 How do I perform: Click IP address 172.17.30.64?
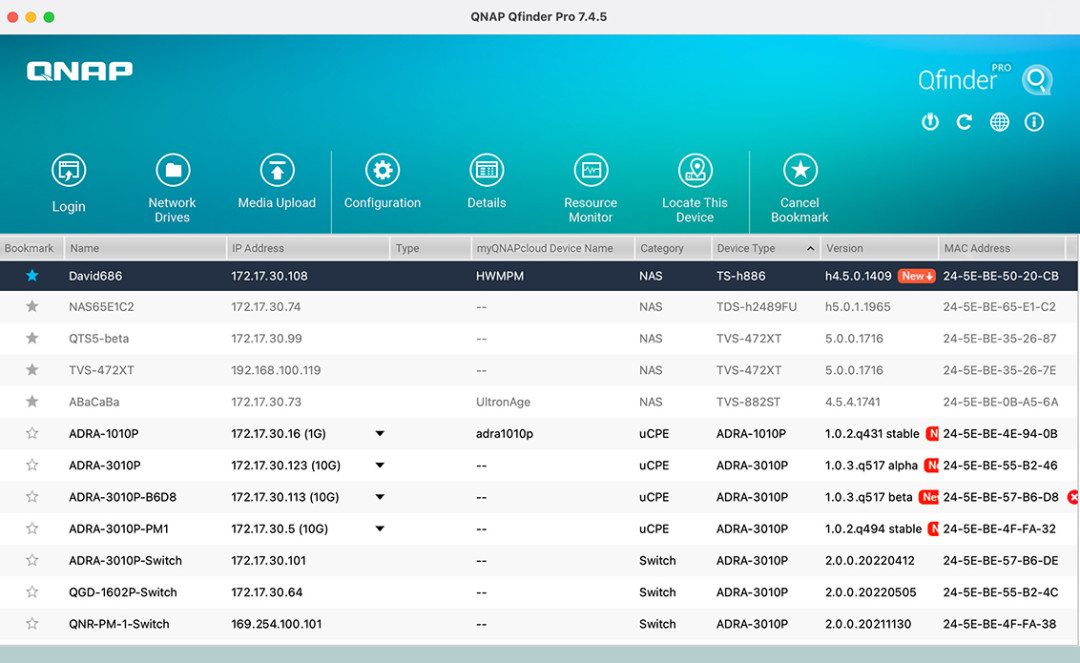[x=267, y=592]
